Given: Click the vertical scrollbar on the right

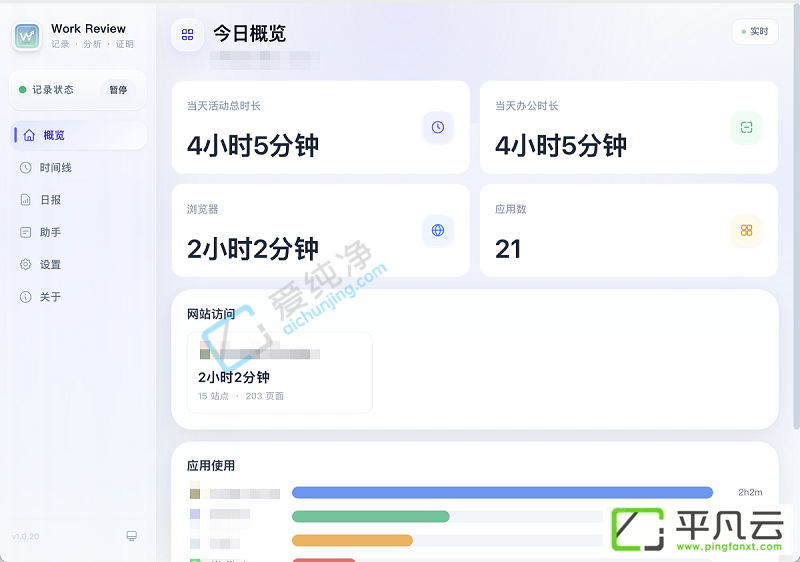Looking at the screenshot, I should tap(796, 214).
